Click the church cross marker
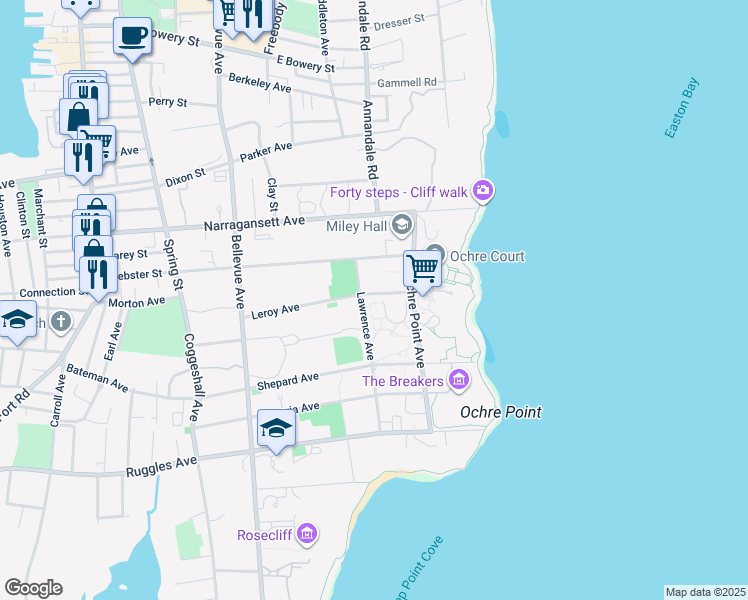 click(x=61, y=321)
